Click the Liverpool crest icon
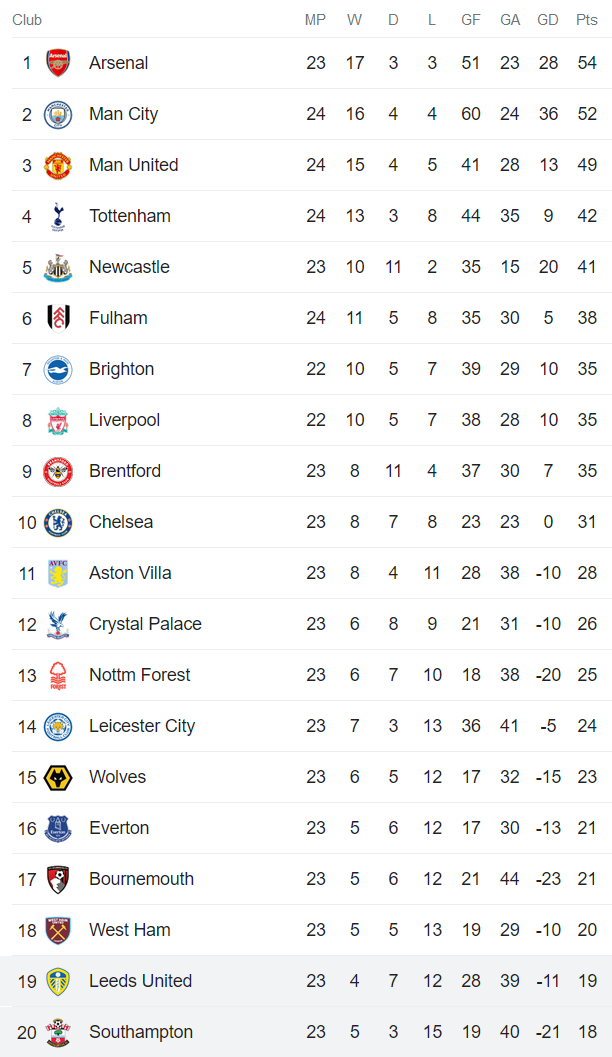Image resolution: width=612 pixels, height=1057 pixels. 58,420
